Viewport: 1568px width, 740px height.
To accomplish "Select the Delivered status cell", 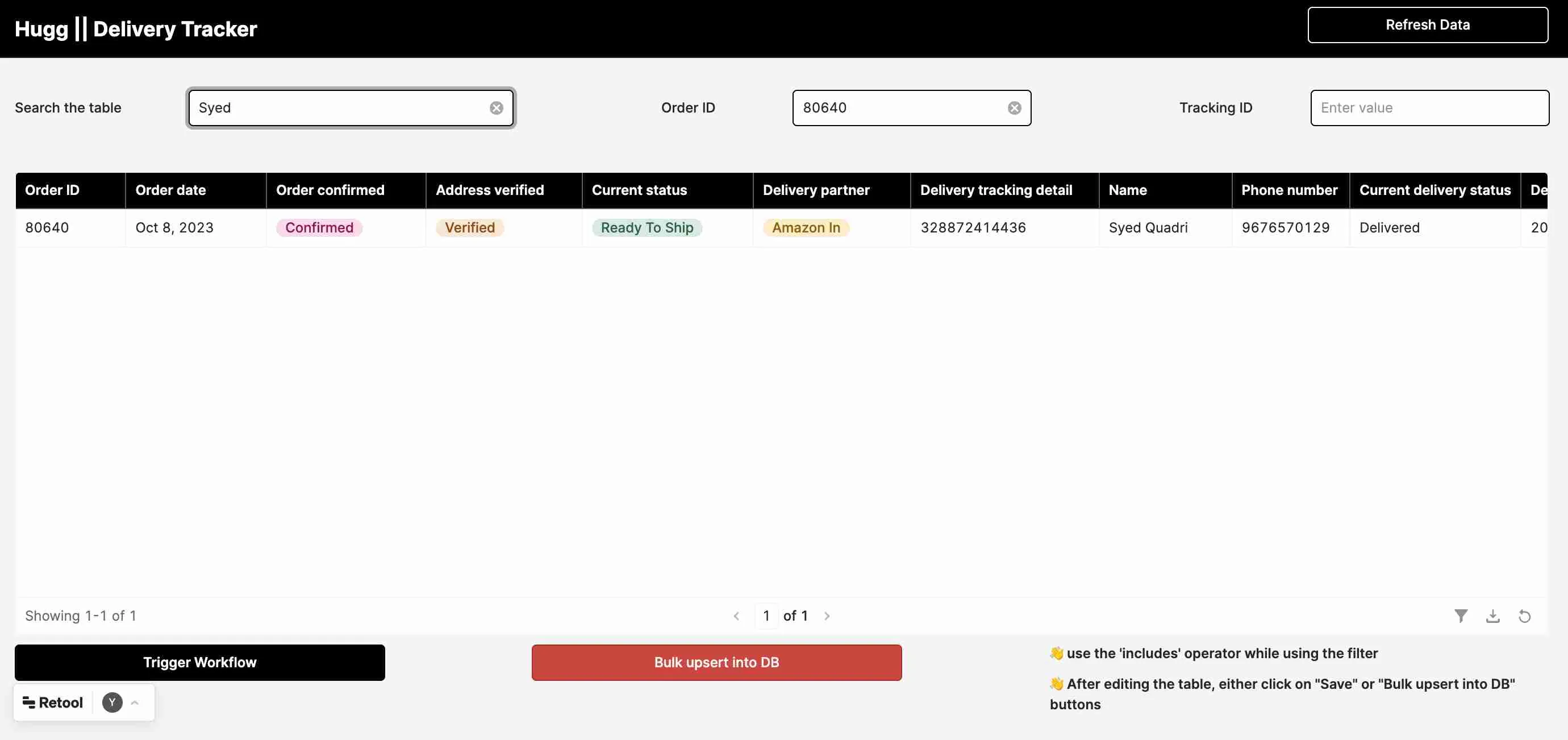I will [x=1434, y=228].
